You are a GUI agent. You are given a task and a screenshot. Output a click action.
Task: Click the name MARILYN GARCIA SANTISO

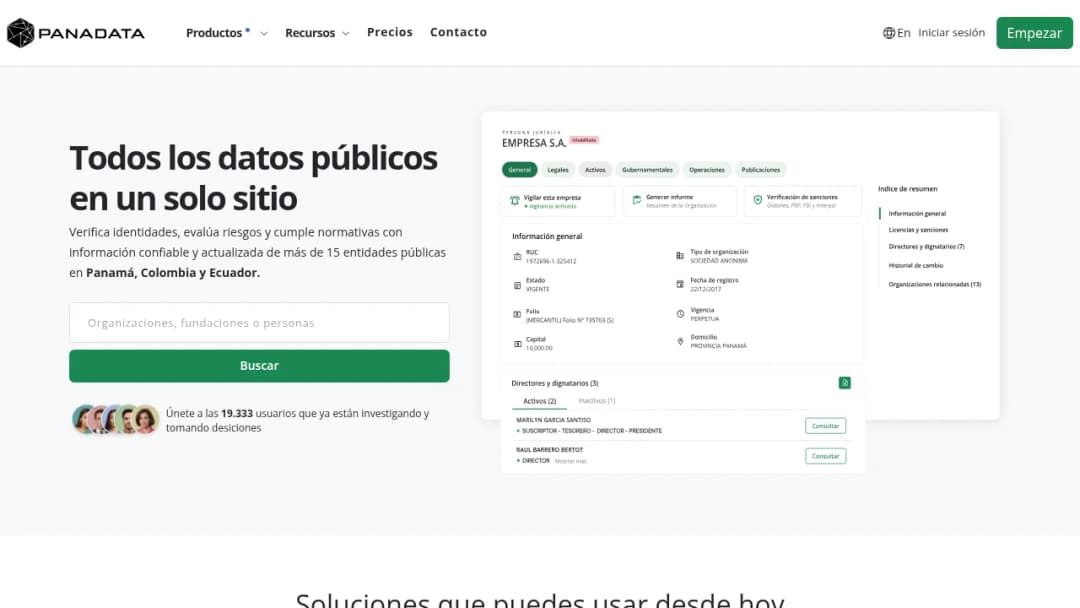tap(554, 420)
